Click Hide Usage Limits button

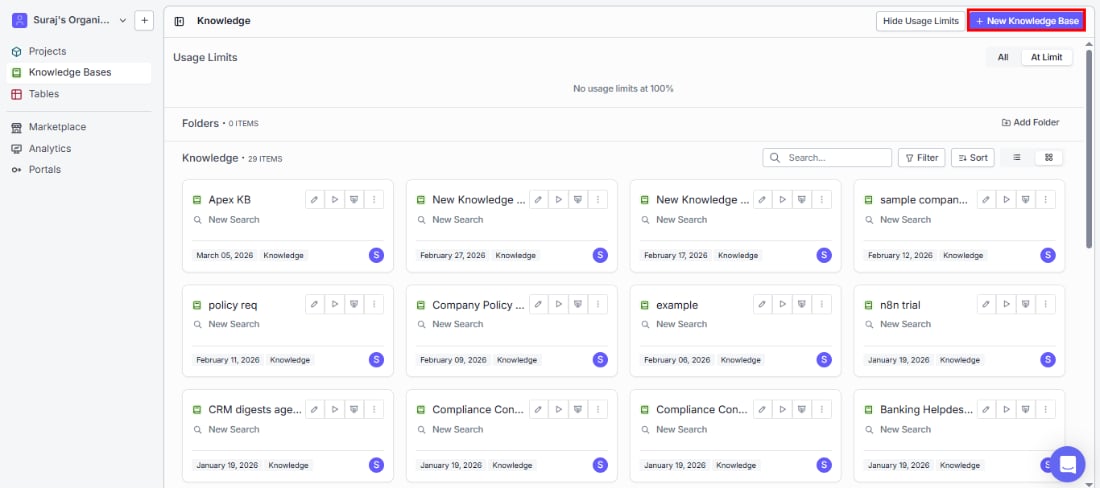[920, 21]
